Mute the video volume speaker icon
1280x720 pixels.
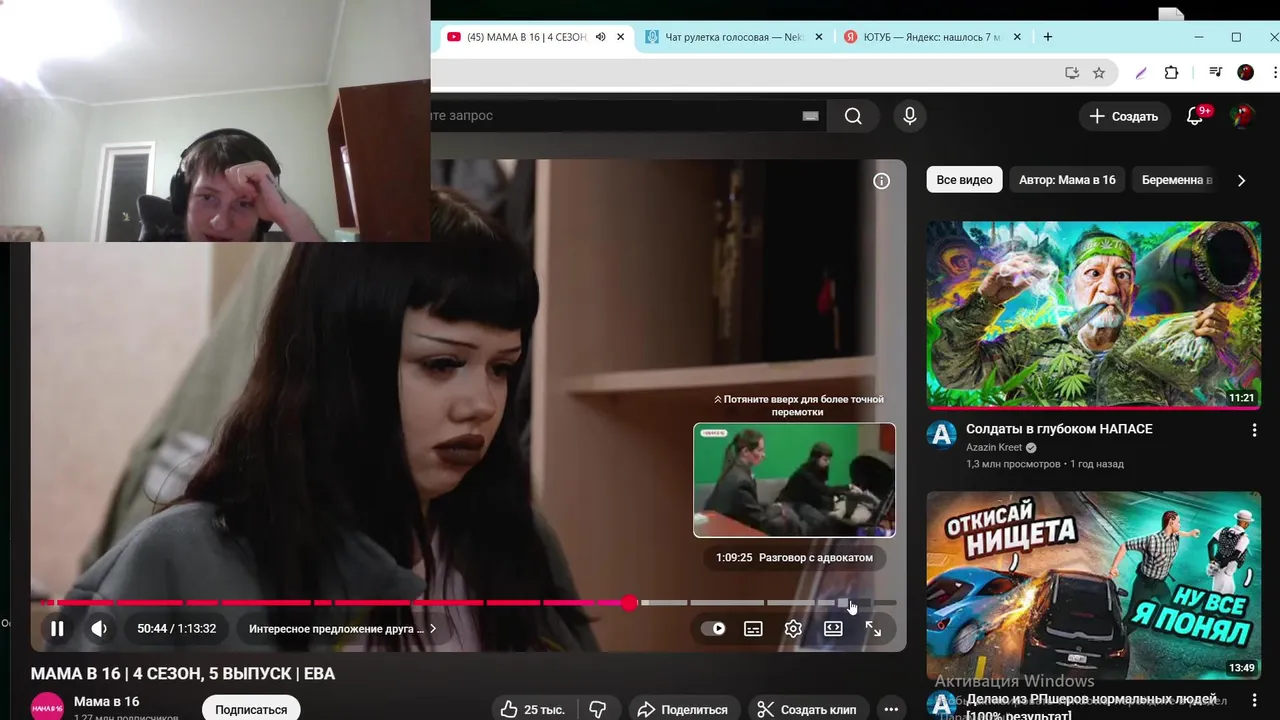coord(98,629)
